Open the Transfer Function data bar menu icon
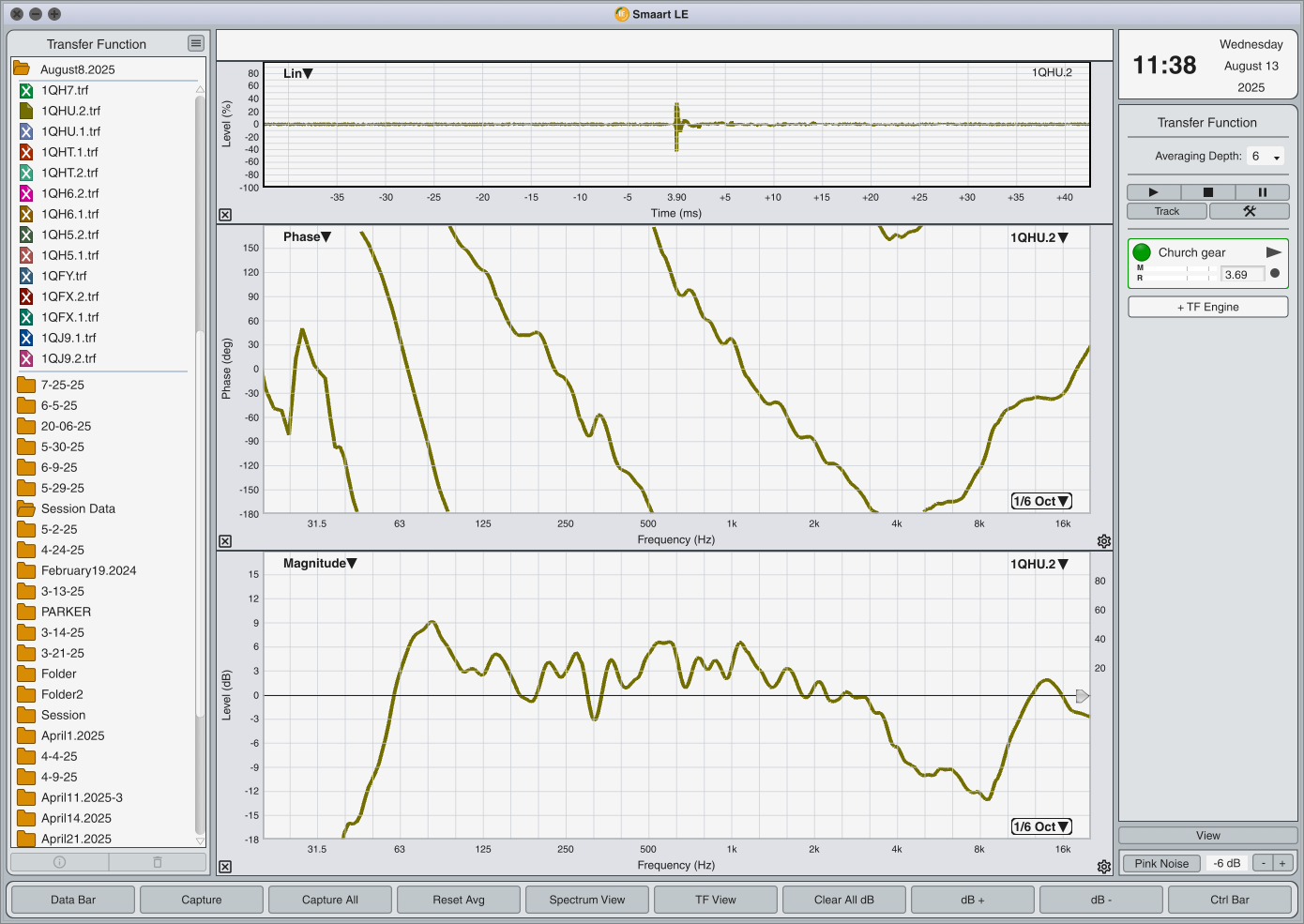 (195, 43)
